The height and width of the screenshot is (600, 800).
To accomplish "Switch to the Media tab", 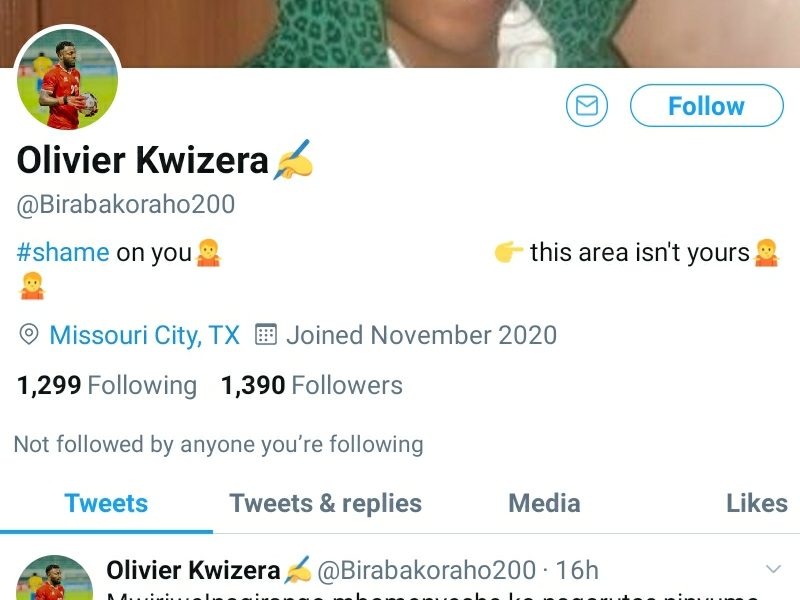I will point(544,503).
